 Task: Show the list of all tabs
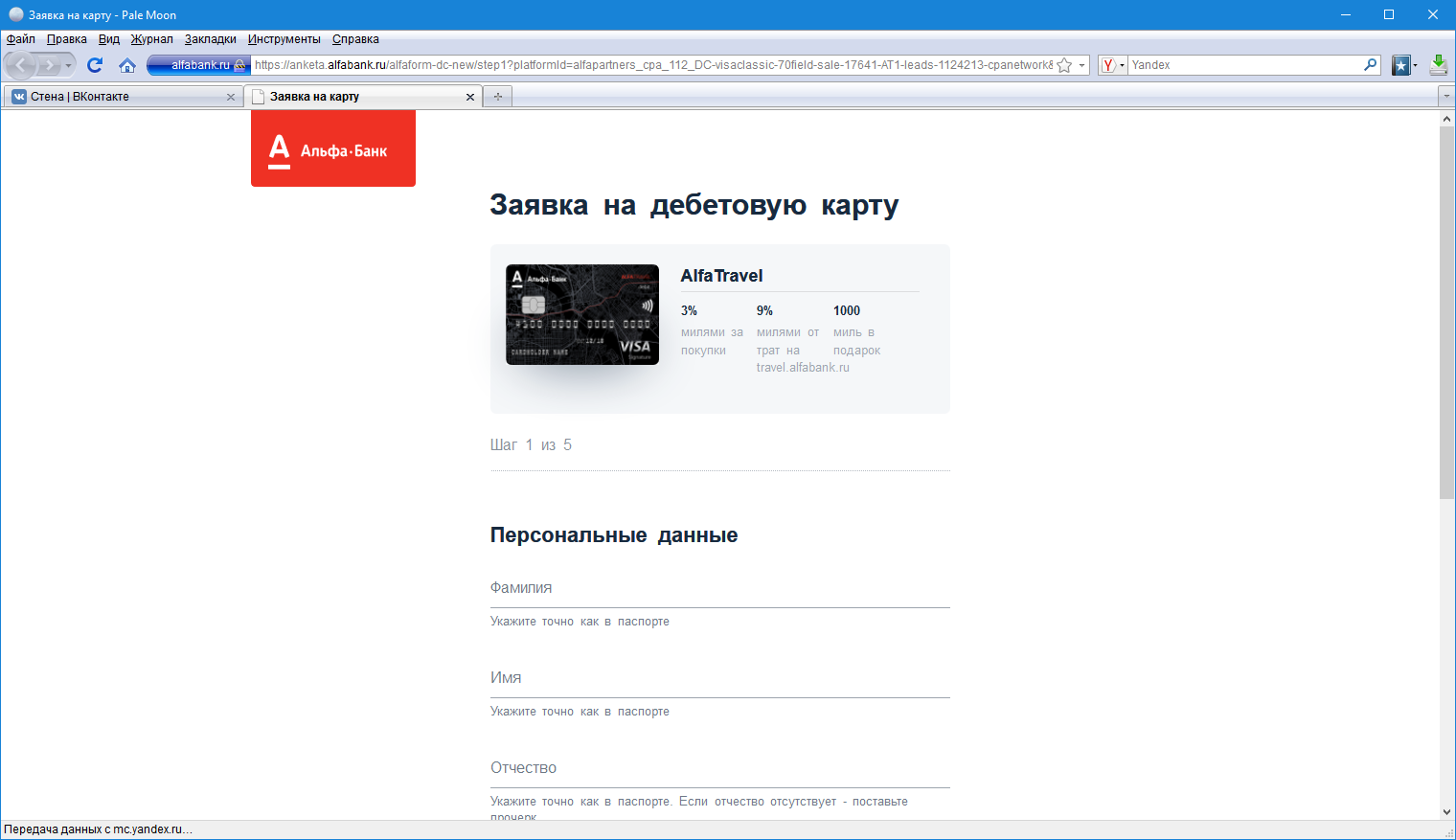[x=1446, y=97]
